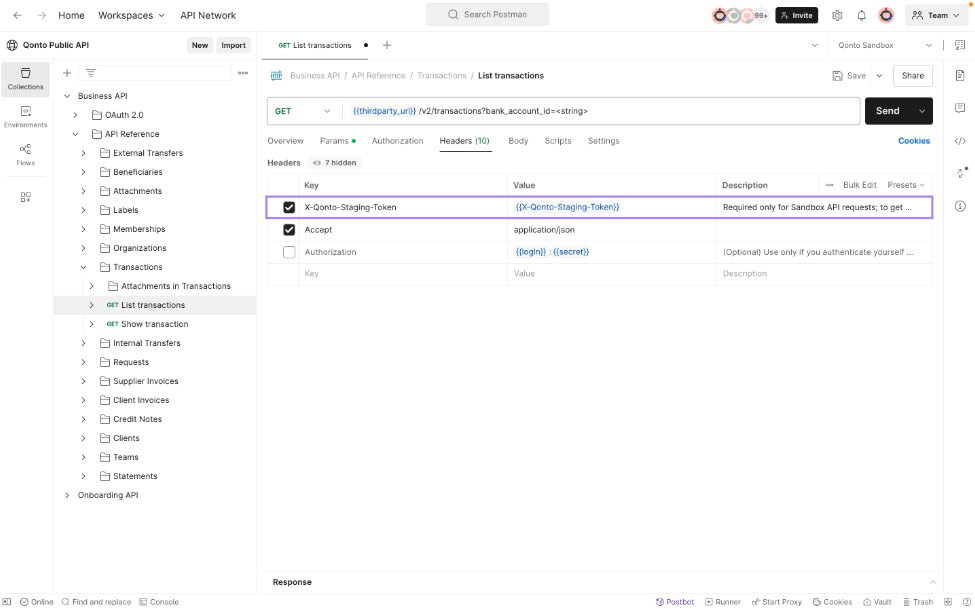Click Start Proxy in the status bar

point(777,602)
